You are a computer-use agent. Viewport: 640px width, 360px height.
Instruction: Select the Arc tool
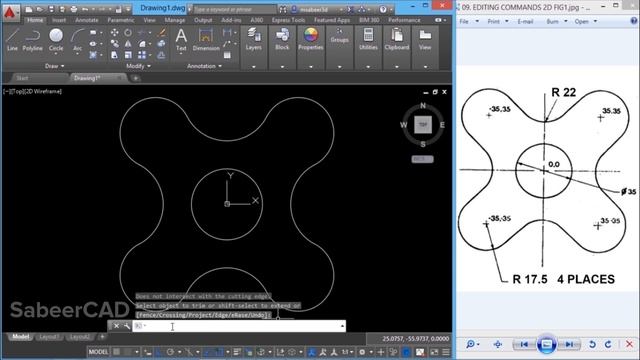(x=77, y=40)
